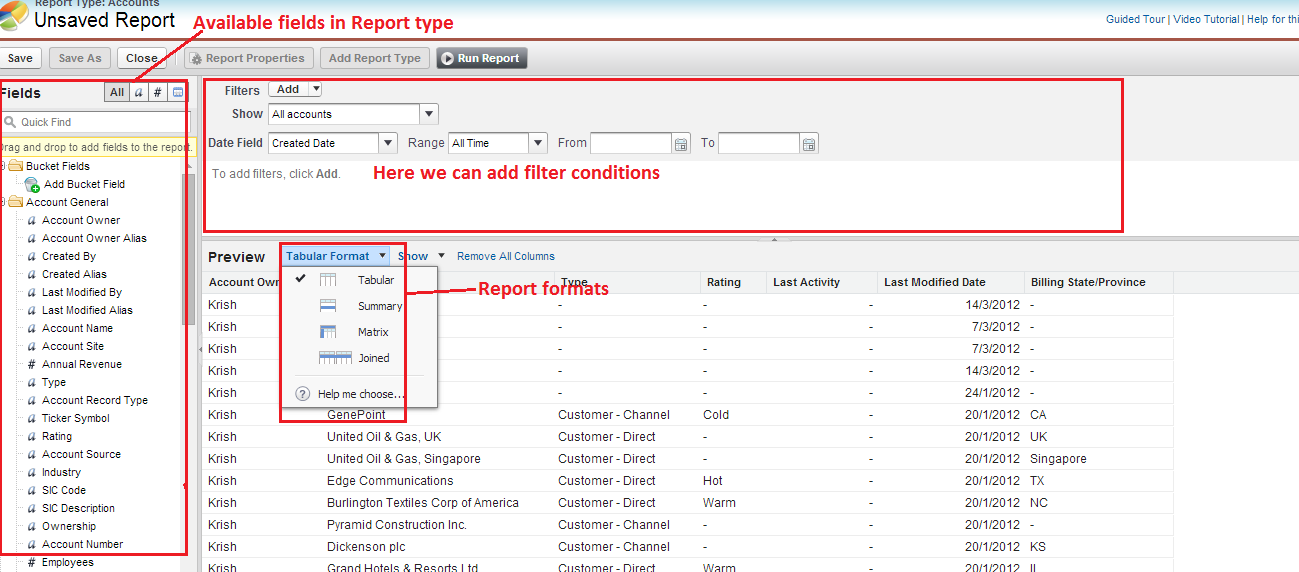The image size is (1299, 572).
Task: Open the From date calendar picker
Action: tap(682, 144)
